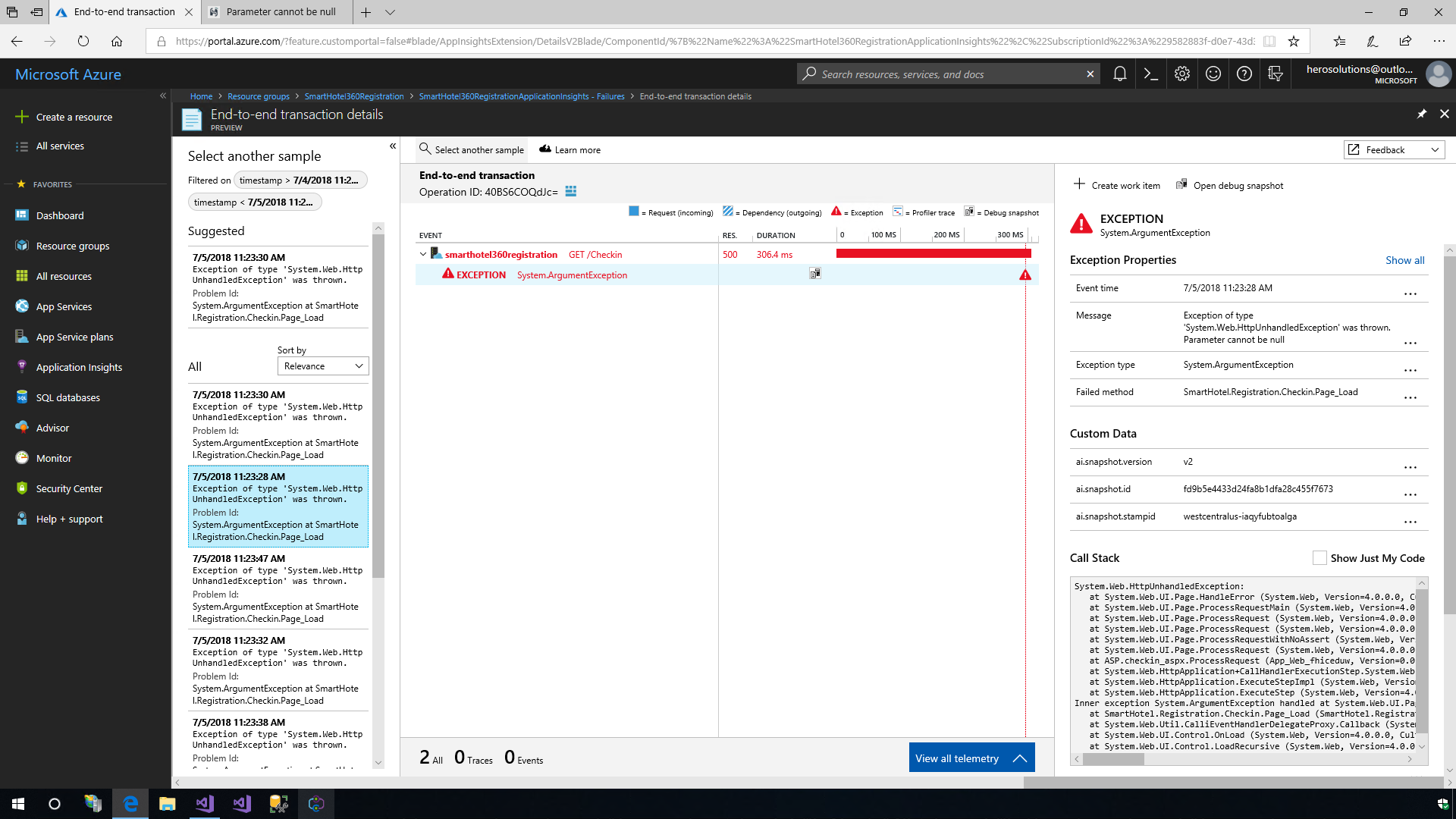
Task: Click Show all exception properties link
Action: tap(1404, 260)
